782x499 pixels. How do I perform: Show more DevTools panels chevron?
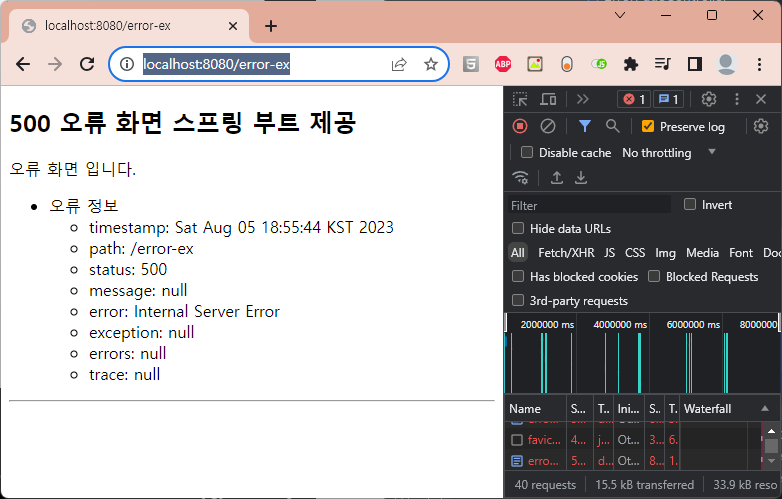(x=583, y=99)
